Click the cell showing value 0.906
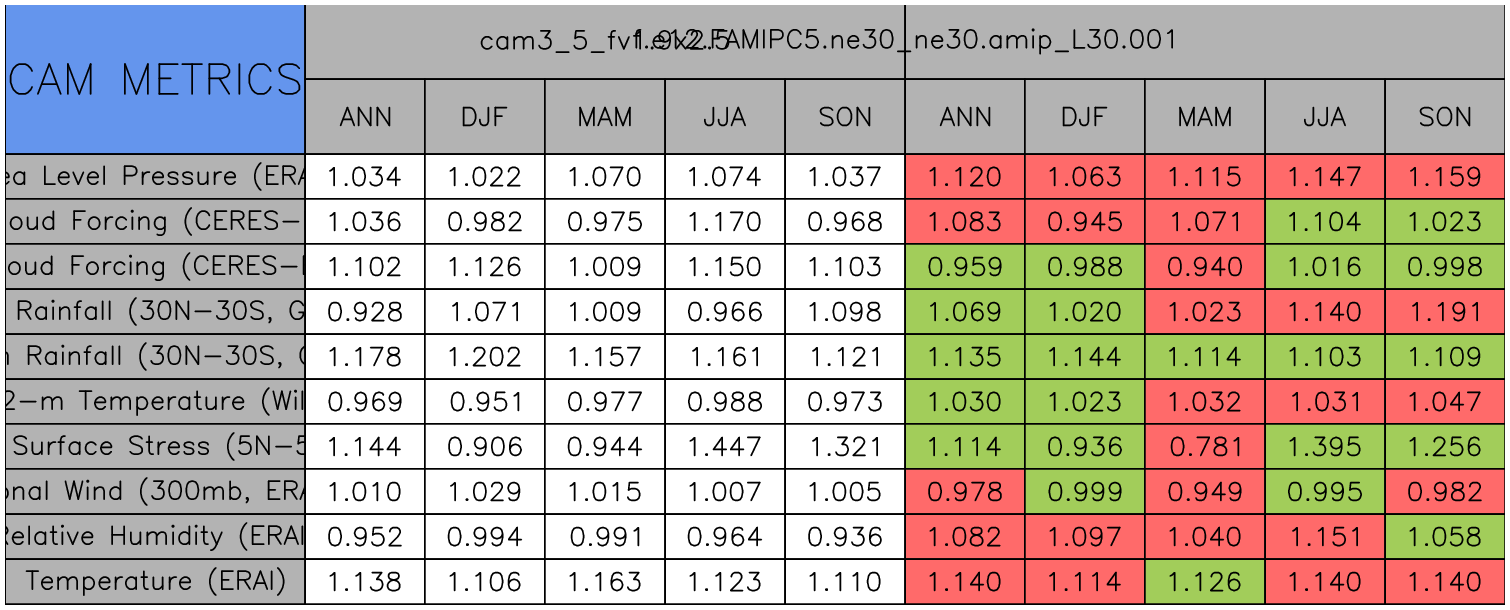This screenshot has width=1510, height=610. click(x=485, y=447)
